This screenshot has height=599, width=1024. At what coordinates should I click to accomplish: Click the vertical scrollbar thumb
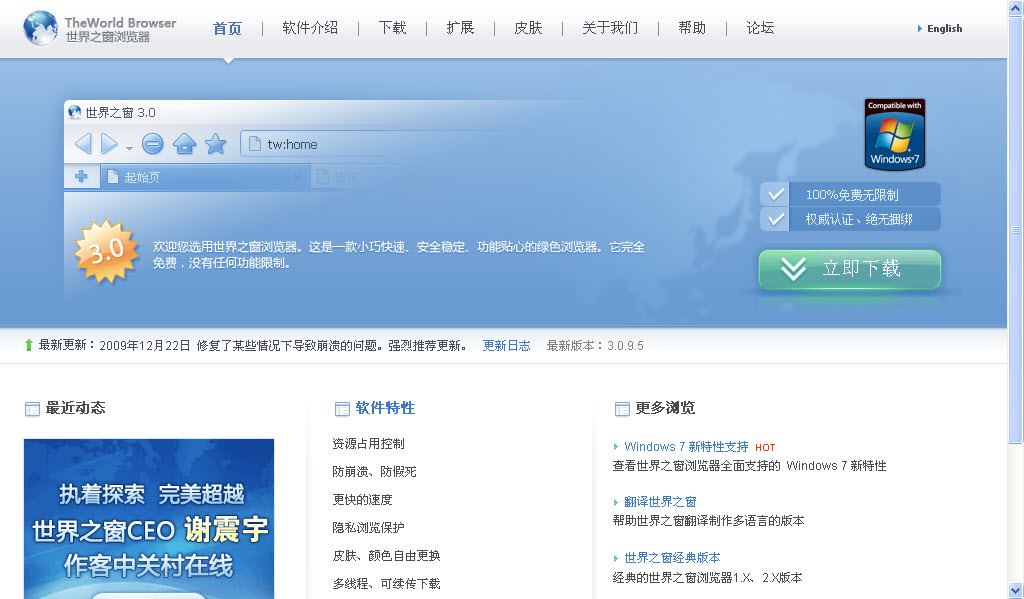point(1016,230)
